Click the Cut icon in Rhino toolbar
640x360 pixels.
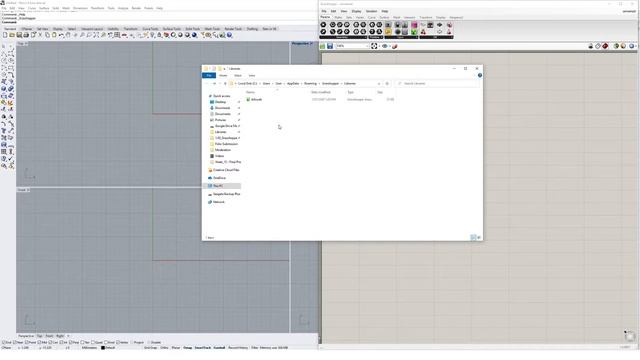coord(40,36)
